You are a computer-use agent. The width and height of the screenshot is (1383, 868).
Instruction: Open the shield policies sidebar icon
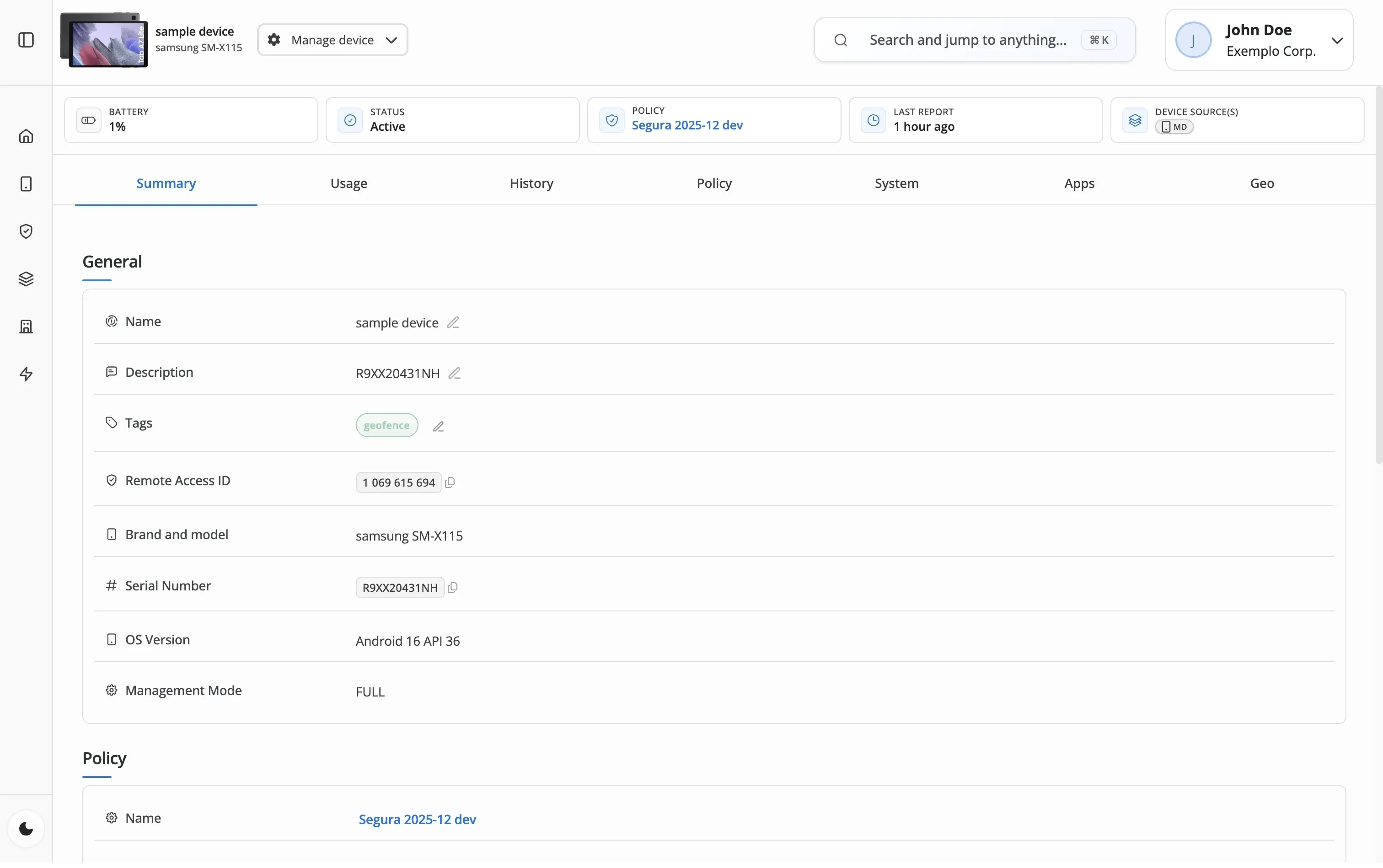click(26, 231)
